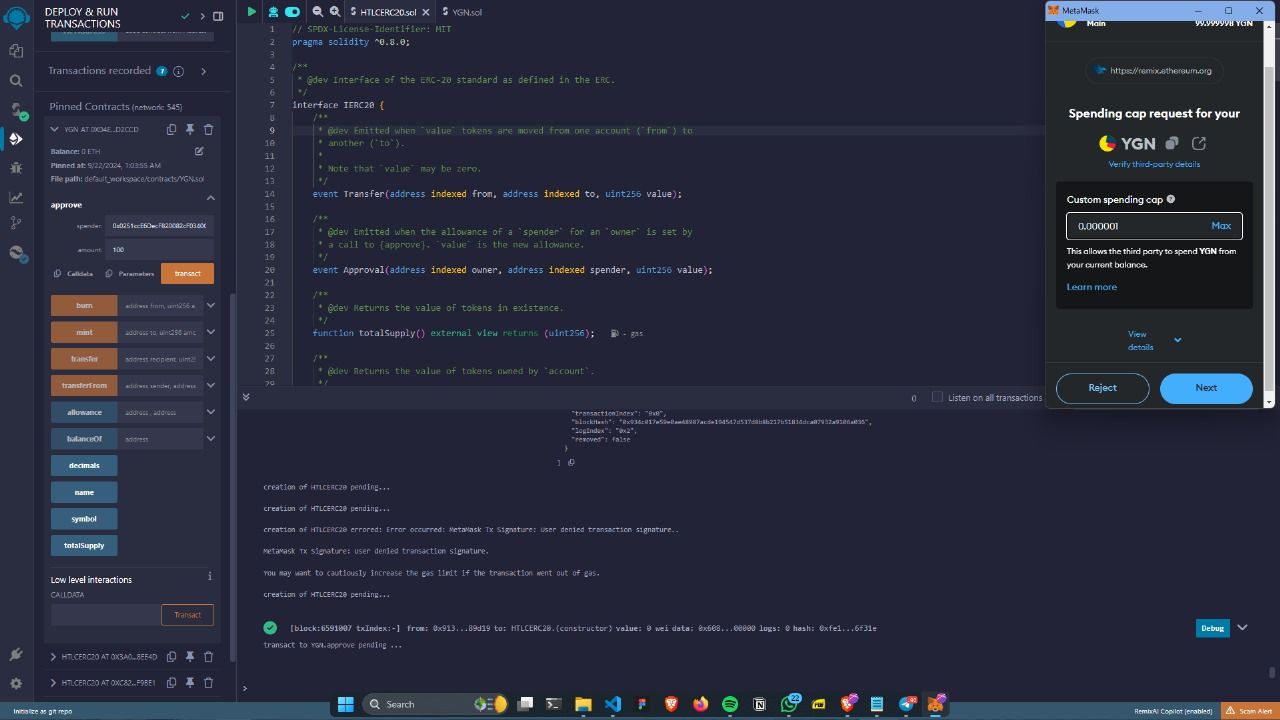
Task: Open Firefox from the Windows taskbar
Action: click(x=700, y=704)
